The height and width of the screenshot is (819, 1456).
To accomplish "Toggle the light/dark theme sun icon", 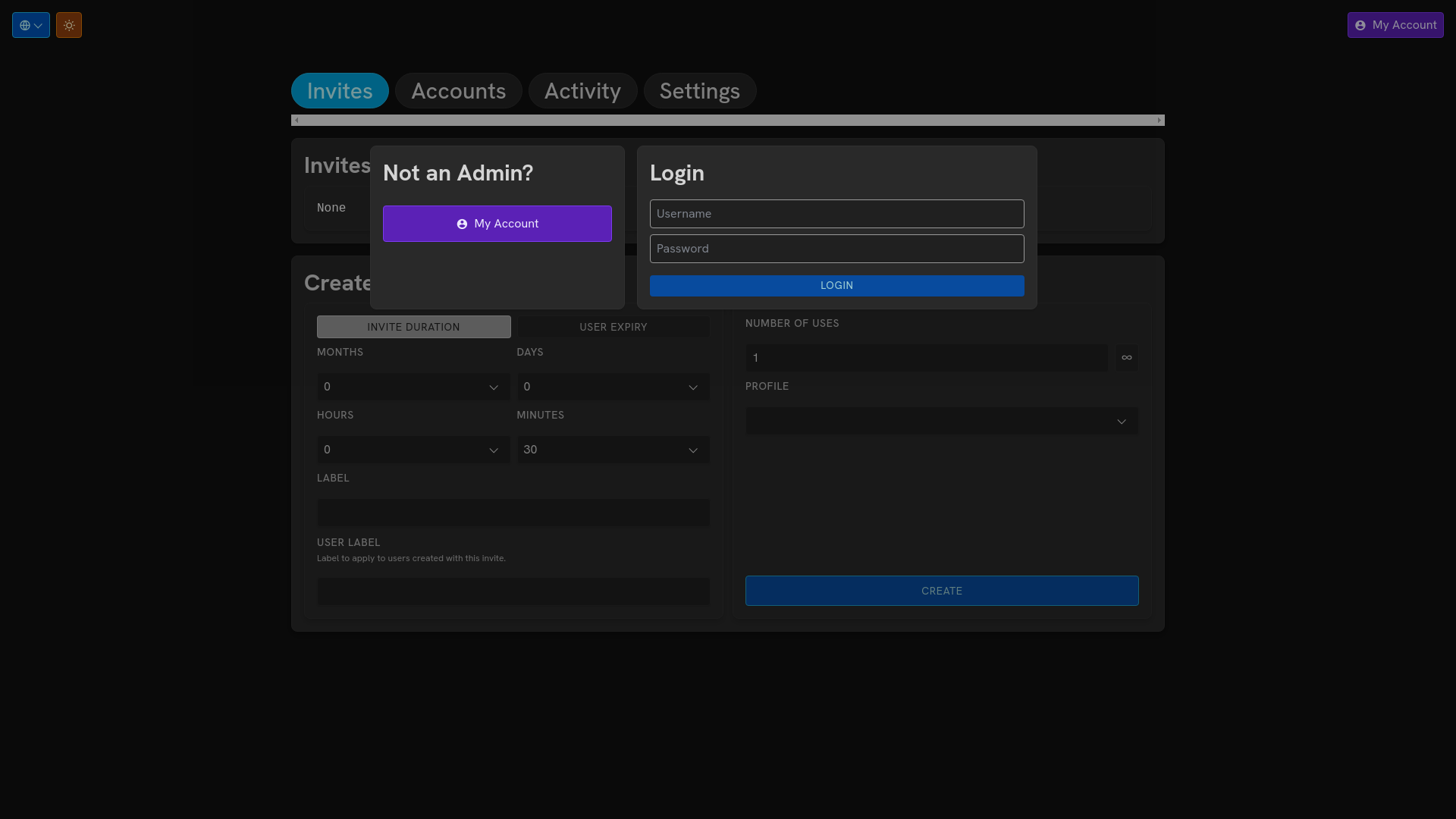I will pos(69,25).
